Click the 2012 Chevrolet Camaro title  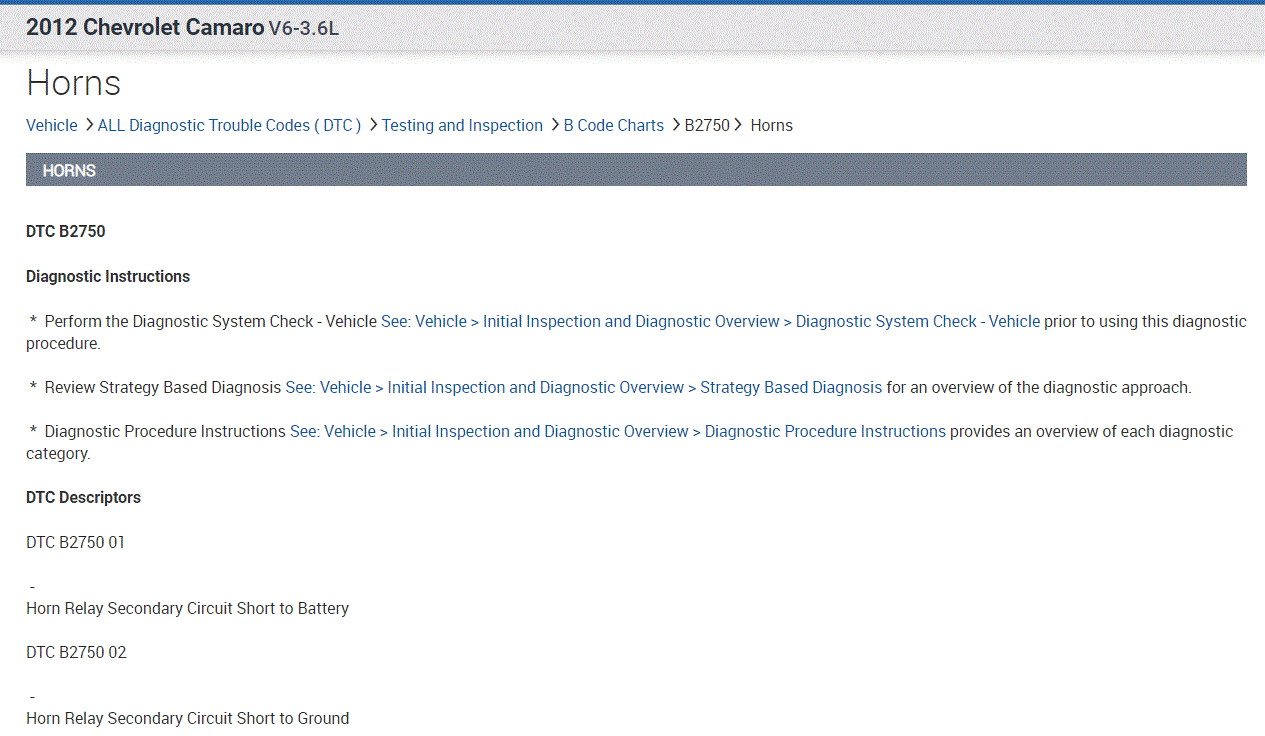(x=145, y=28)
